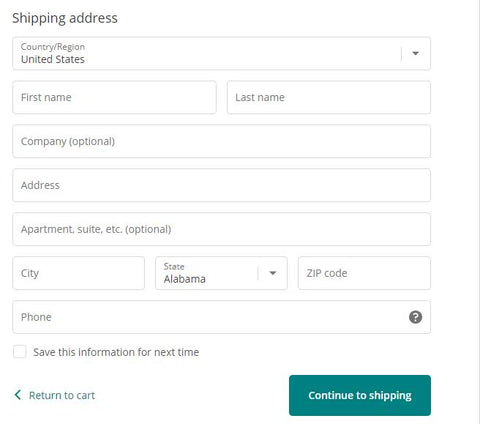
Task: Click the Shipping address heading
Action: point(65,18)
